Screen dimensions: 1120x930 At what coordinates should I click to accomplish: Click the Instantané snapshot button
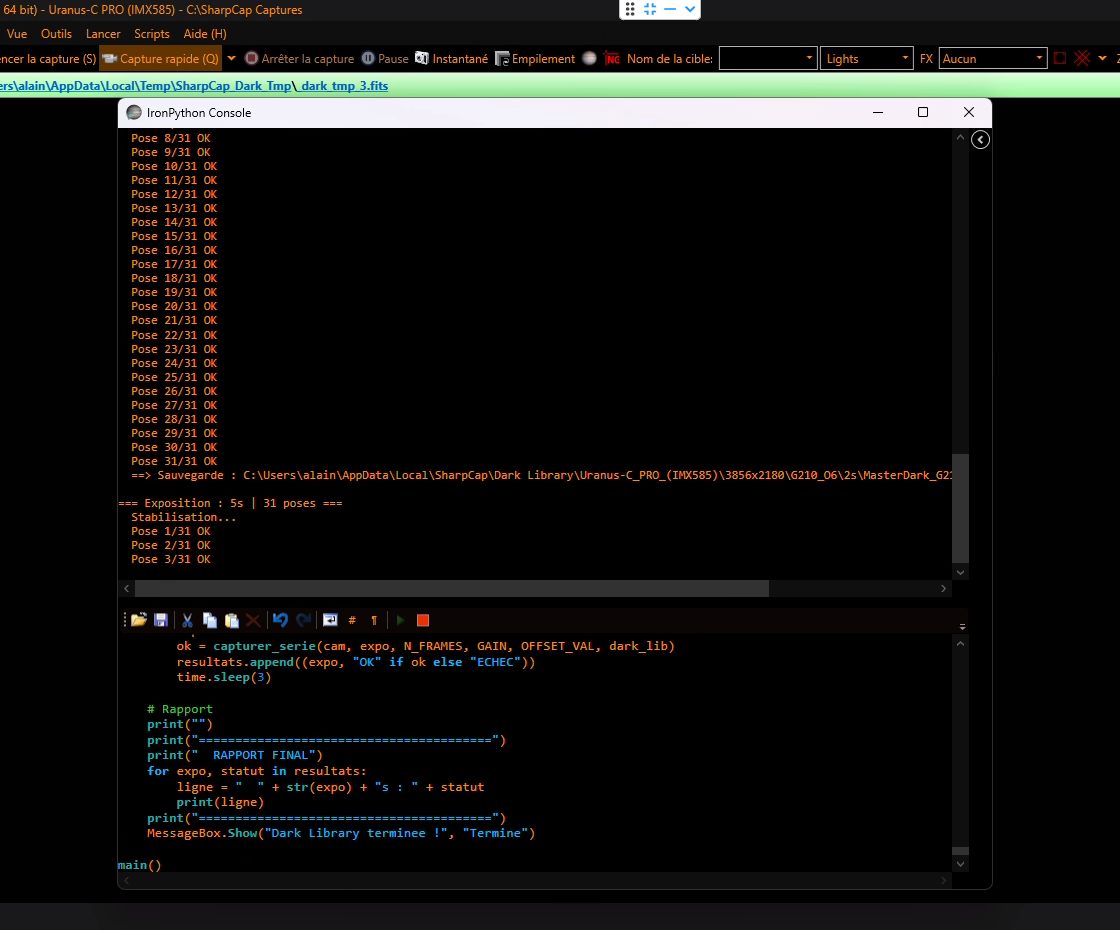pyautogui.click(x=451, y=59)
